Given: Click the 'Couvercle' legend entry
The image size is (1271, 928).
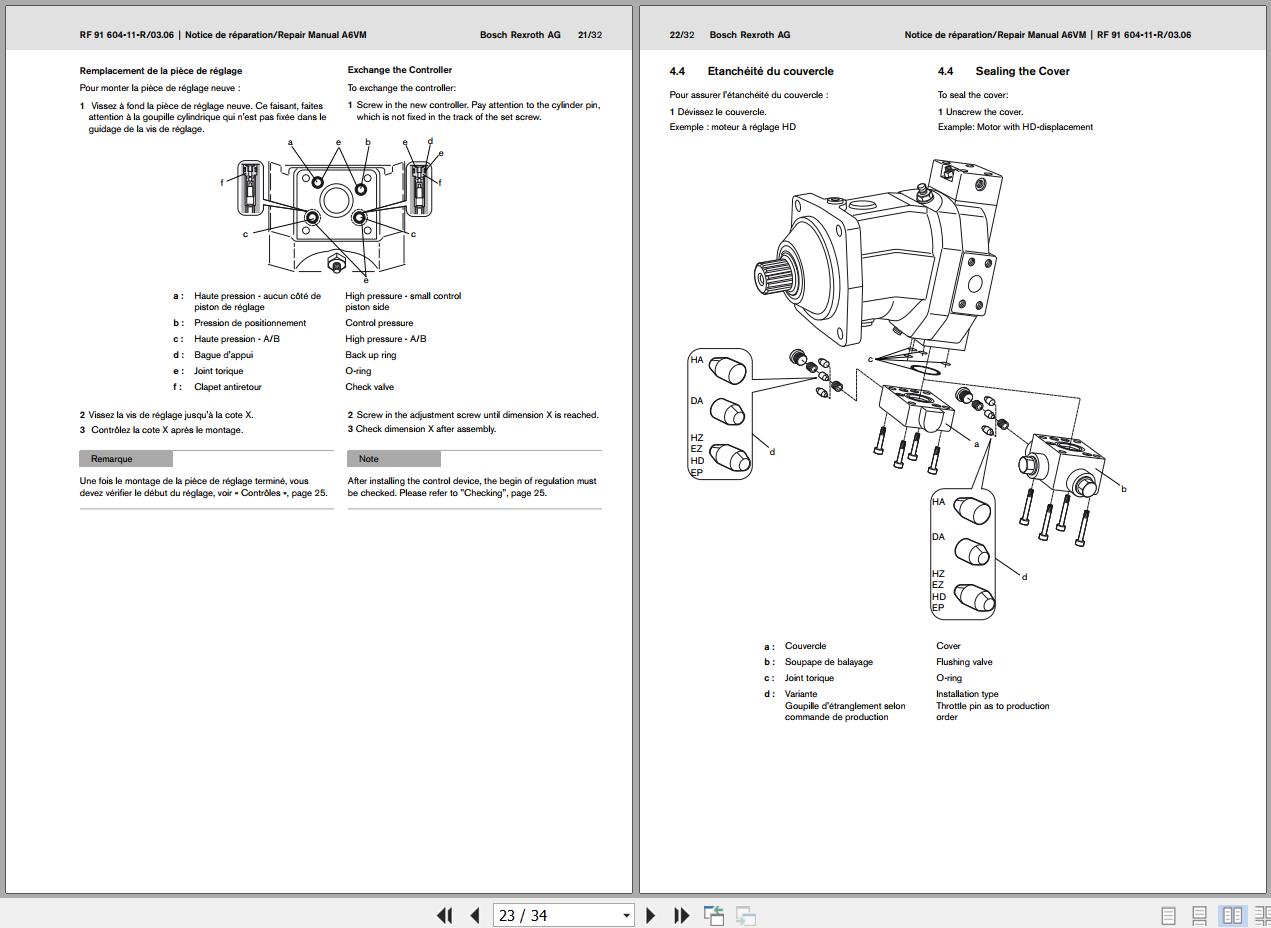Looking at the screenshot, I should click(x=805, y=646).
